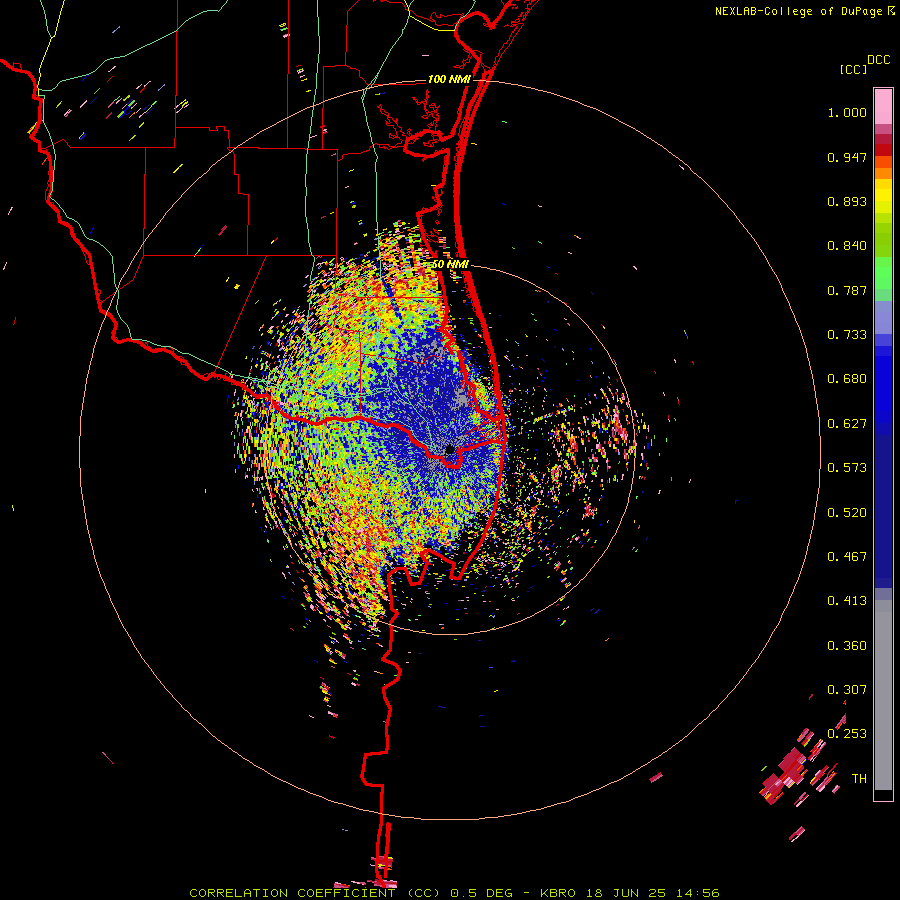
Task: Click the bright green segment of color bar
Action: pyautogui.click(x=883, y=273)
